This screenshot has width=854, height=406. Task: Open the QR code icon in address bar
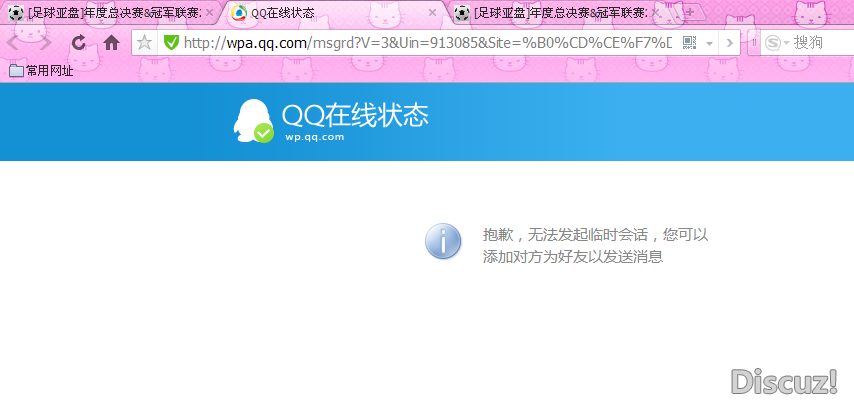point(690,43)
